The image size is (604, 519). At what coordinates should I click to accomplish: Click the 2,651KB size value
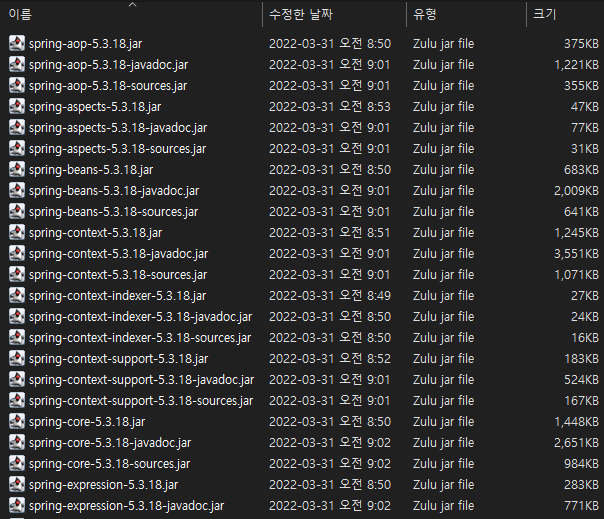[x=576, y=443]
